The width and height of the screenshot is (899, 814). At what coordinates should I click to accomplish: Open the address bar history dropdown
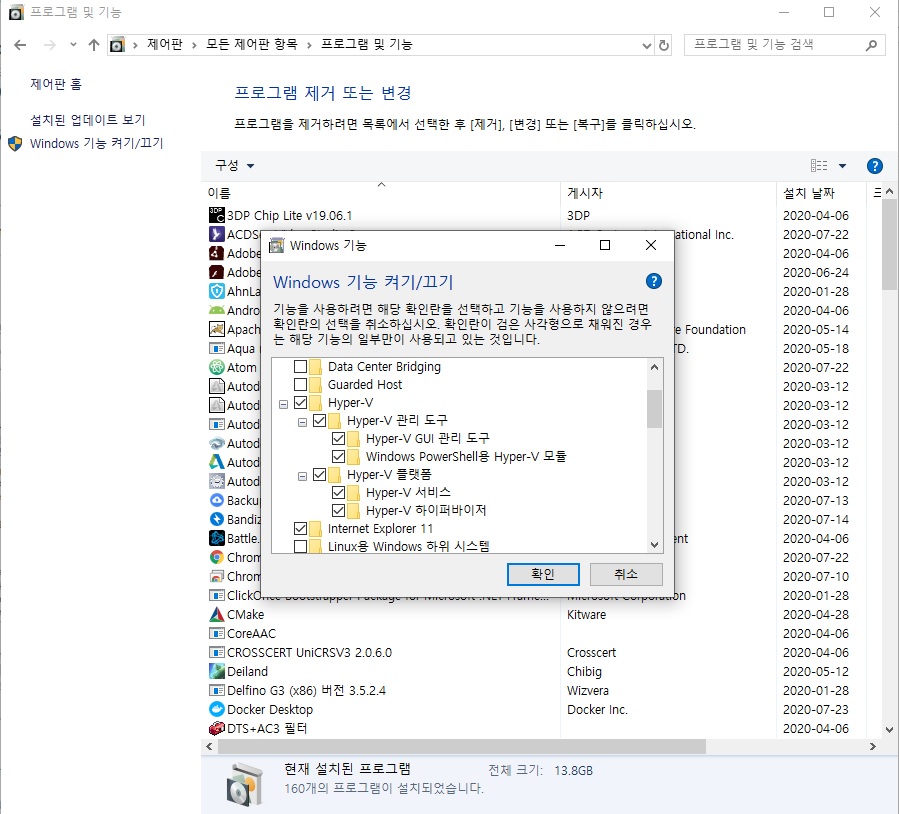(646, 45)
